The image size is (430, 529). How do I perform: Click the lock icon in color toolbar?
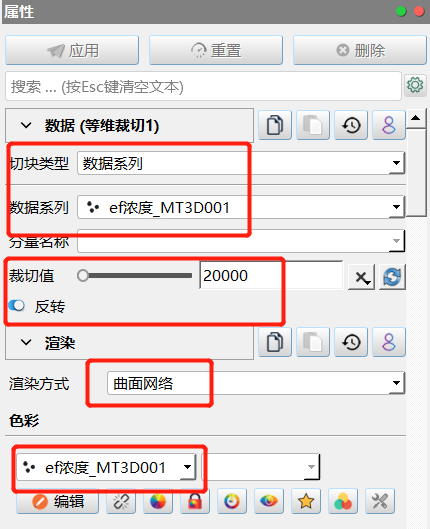(x=195, y=501)
